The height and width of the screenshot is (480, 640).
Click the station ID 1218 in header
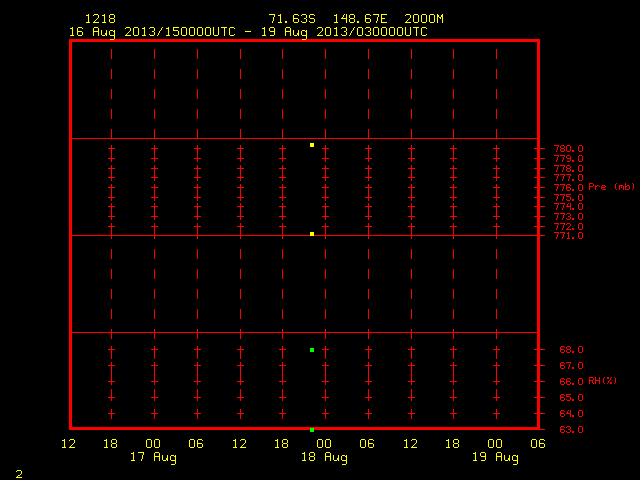point(100,19)
